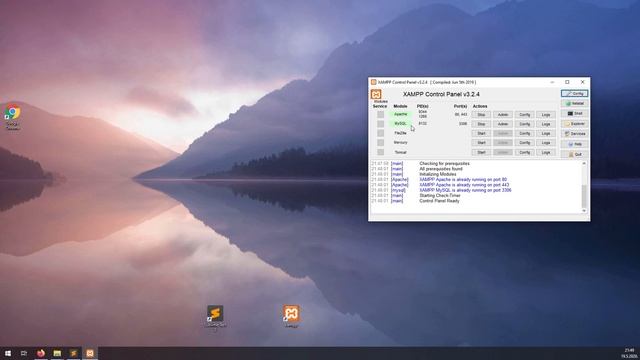640x360 pixels.
Task: Click the log panel scrollbar thumb
Action: pos(584,196)
